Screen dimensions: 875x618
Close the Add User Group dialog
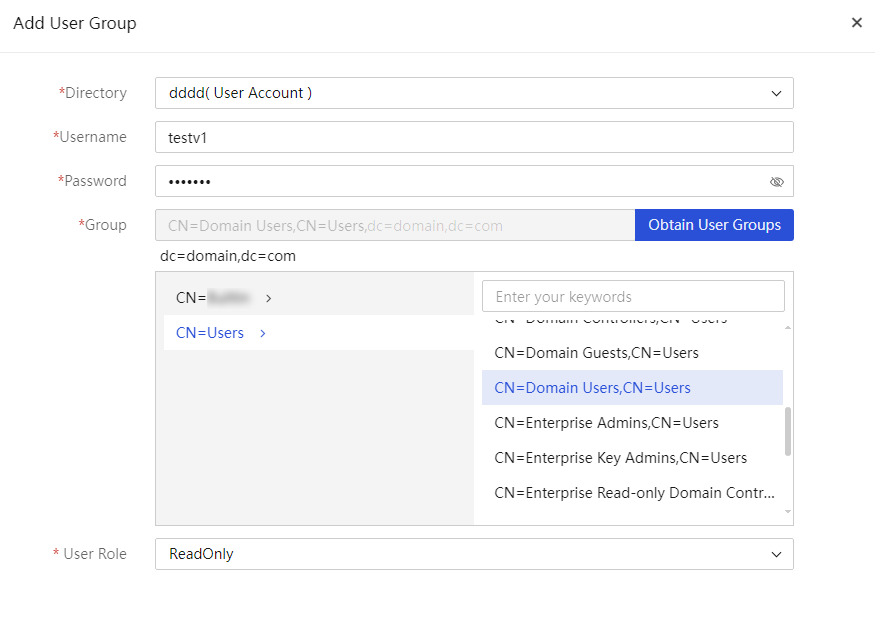pyautogui.click(x=857, y=22)
